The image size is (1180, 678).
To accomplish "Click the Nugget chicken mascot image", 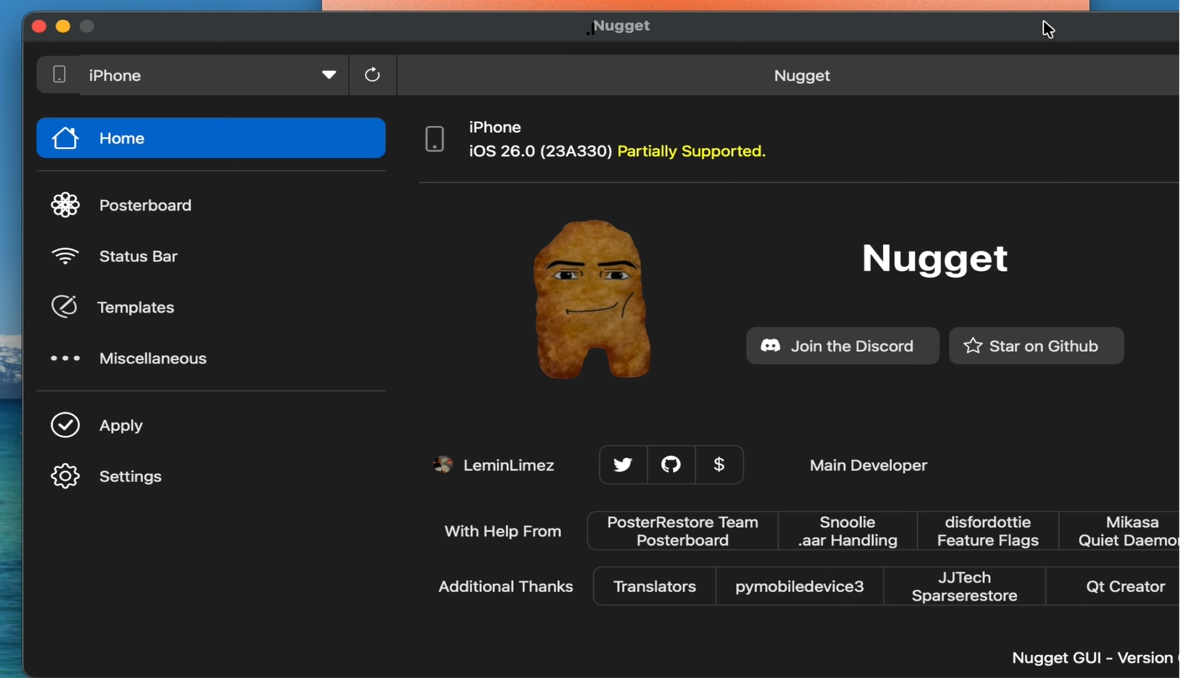I will coord(592,299).
